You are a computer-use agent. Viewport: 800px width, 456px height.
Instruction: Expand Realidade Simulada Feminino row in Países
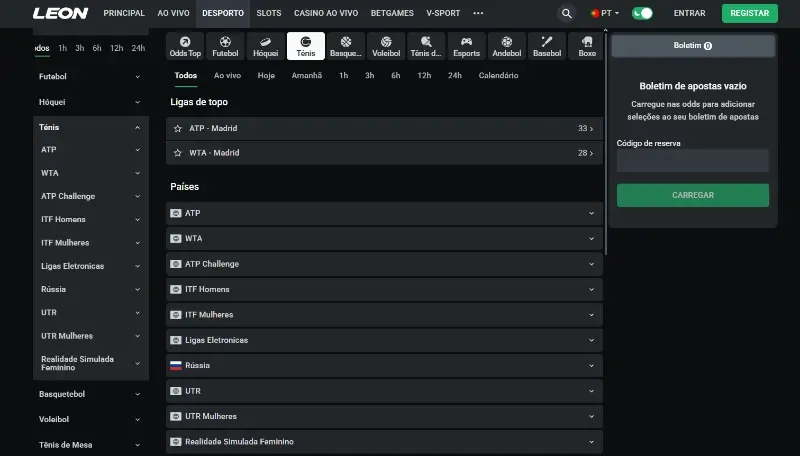(x=384, y=442)
